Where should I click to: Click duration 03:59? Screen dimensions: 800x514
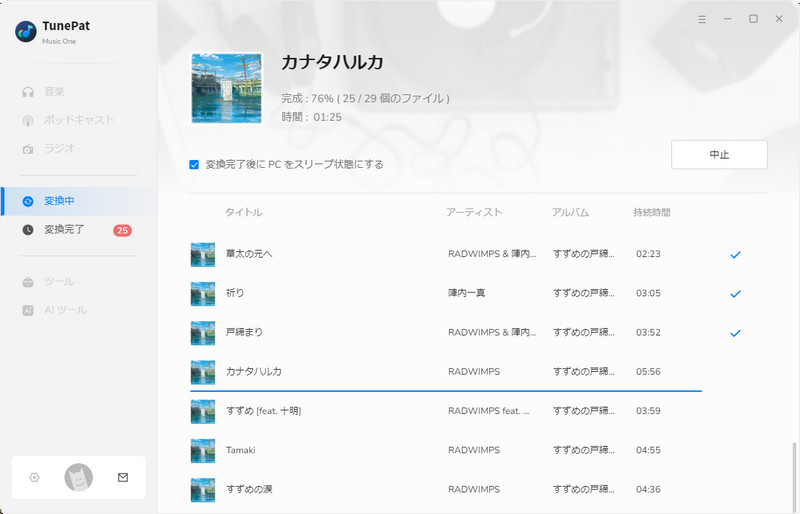(x=648, y=411)
